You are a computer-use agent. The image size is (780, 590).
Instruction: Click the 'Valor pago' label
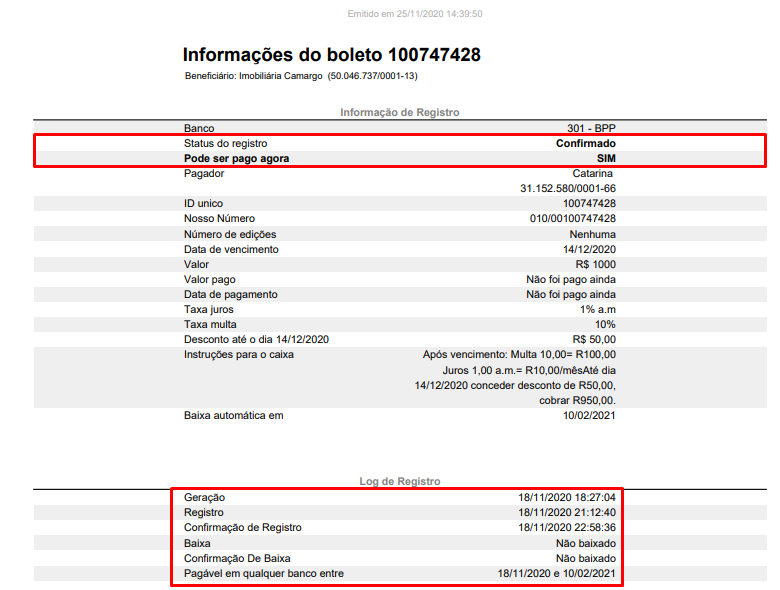[x=209, y=280]
